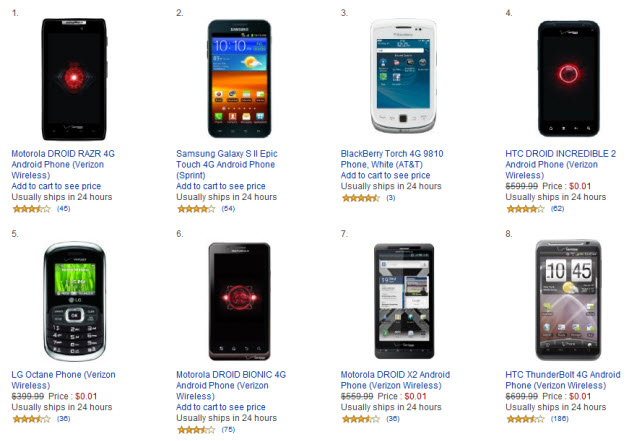Click star rating of Motorola DROID X2
Image resolution: width=640 pixels, height=441 pixels.
361,419
